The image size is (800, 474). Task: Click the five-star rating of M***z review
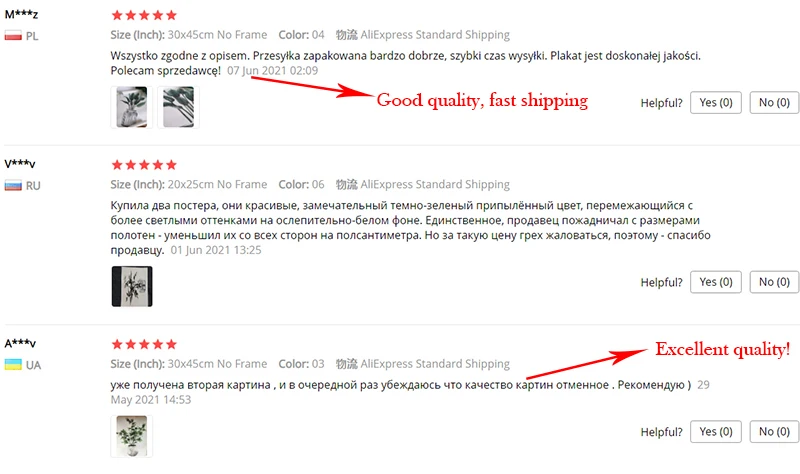144,15
